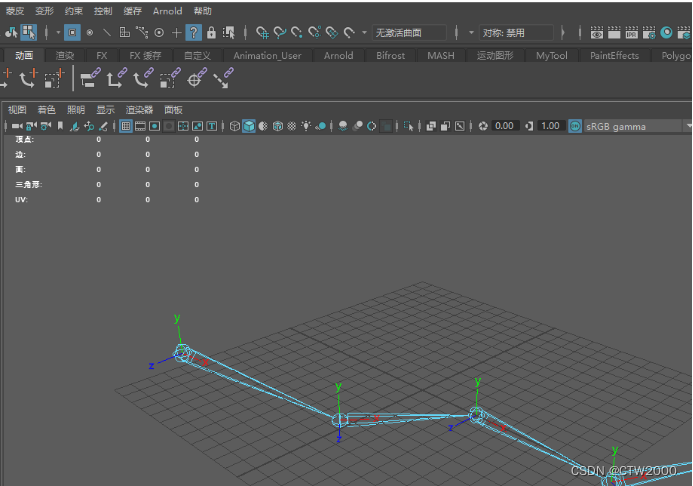This screenshot has height=486, width=693.
Task: Click the 无激活曲面 live surface field
Action: point(409,33)
